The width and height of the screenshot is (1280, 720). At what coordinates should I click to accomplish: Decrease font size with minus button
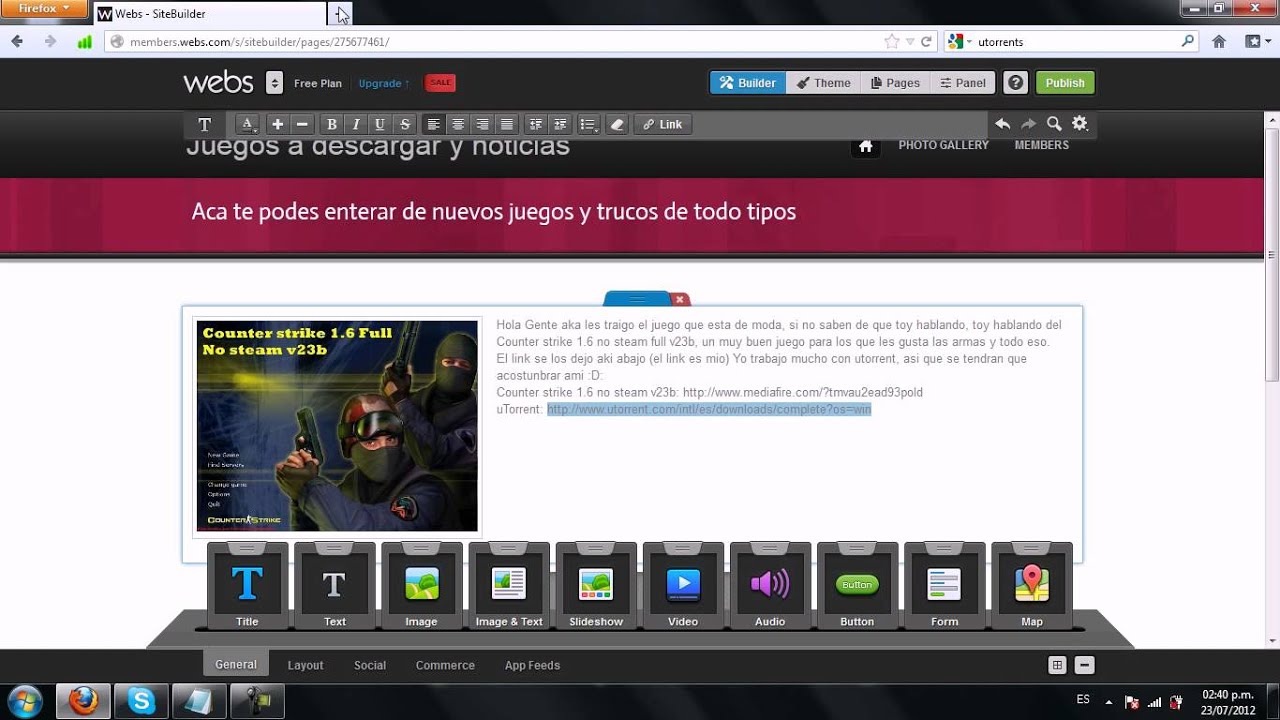pos(302,124)
